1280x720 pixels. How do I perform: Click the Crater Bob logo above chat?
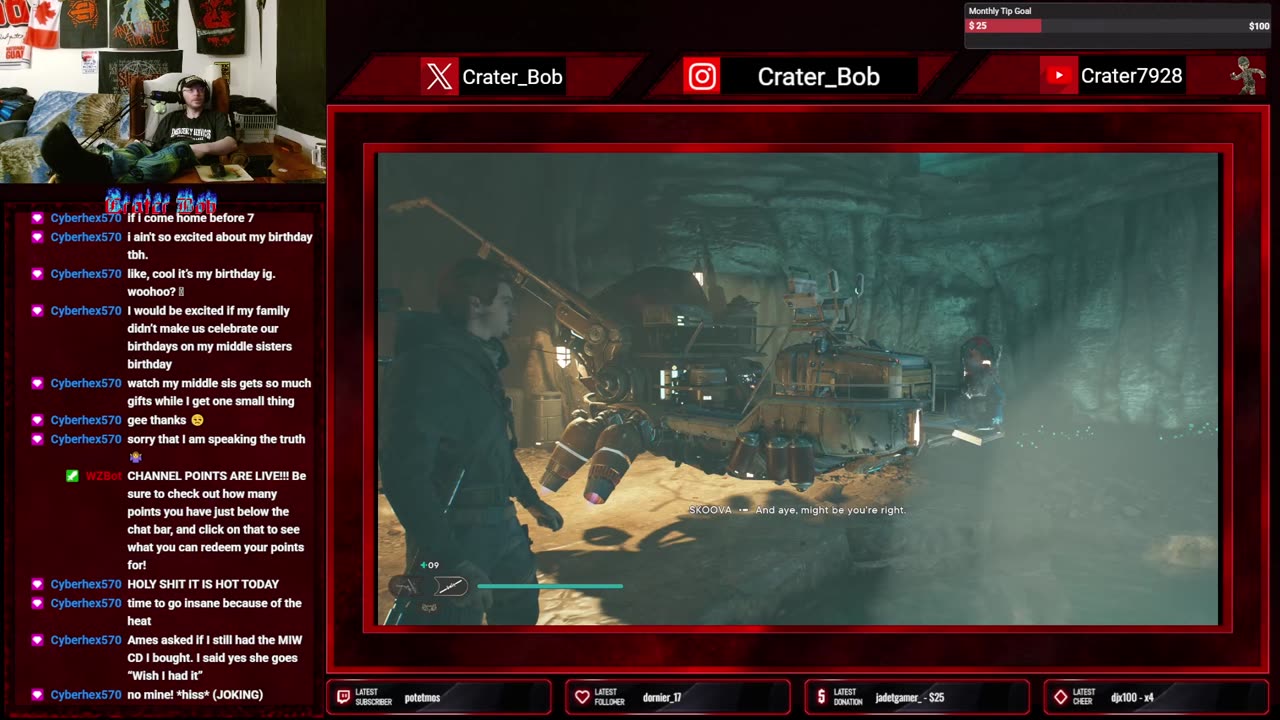tap(161, 200)
